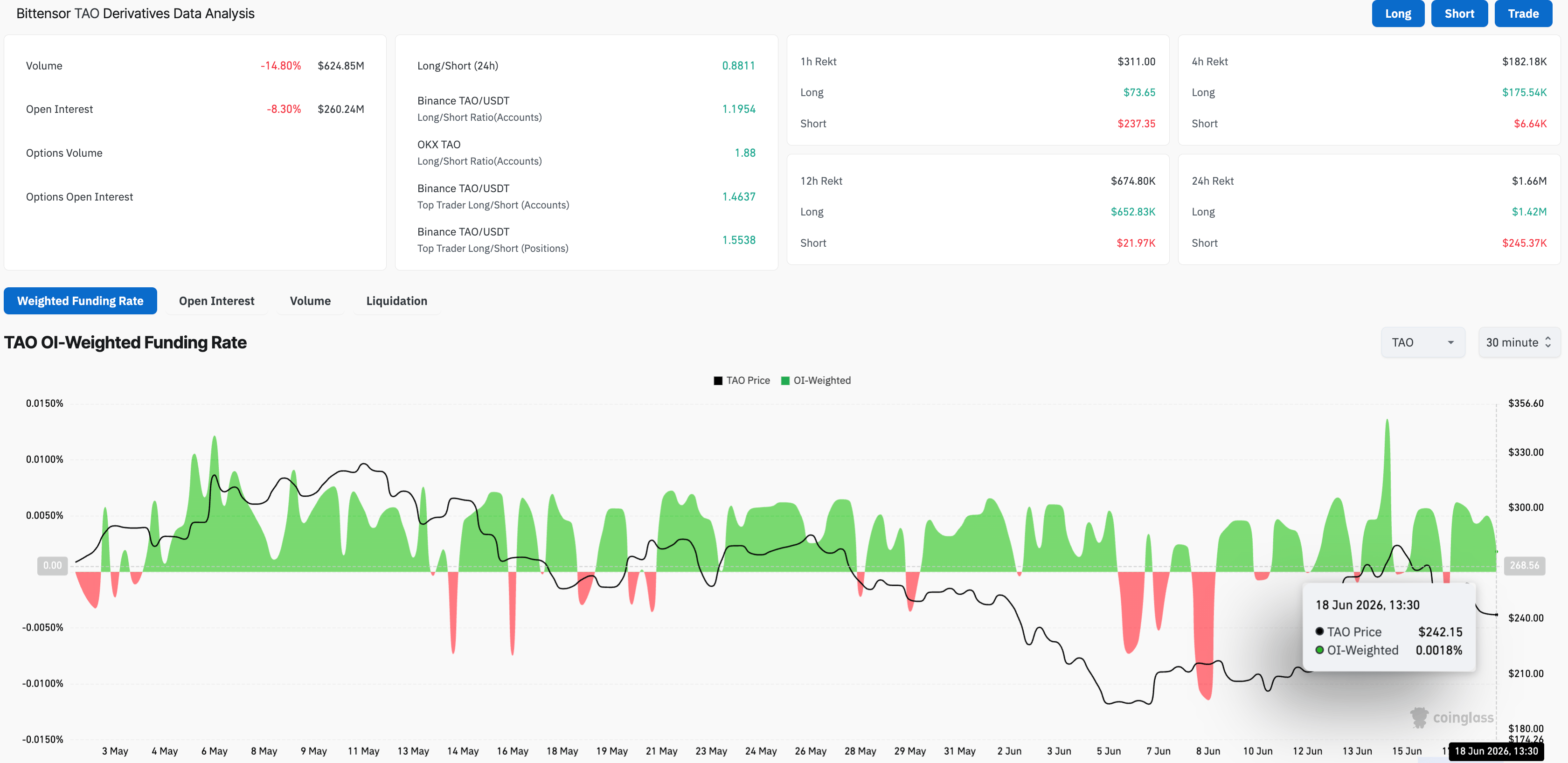1568x763 pixels.
Task: Click the Options Open Interest label
Action: pyautogui.click(x=79, y=196)
